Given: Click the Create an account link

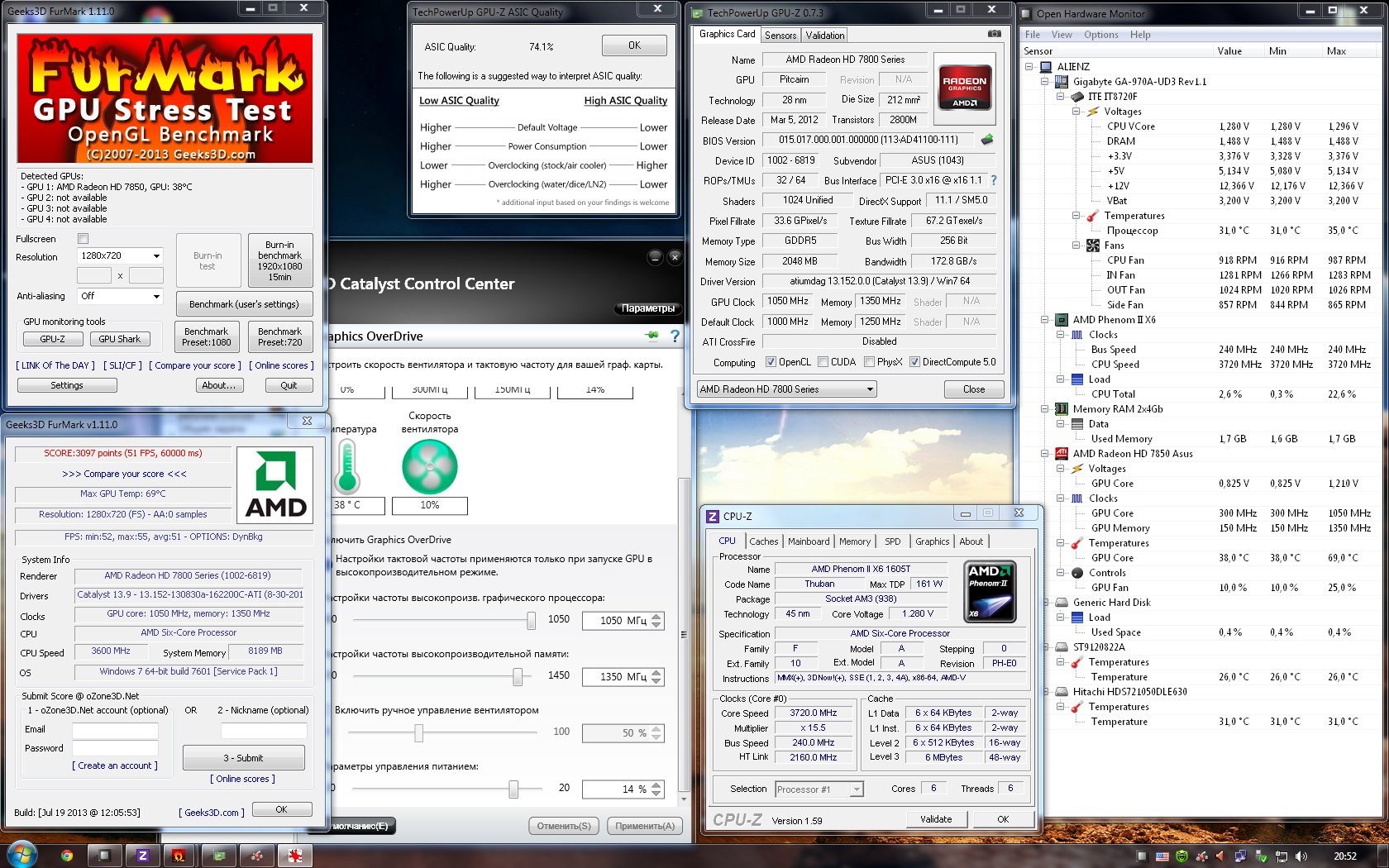Looking at the screenshot, I should (x=115, y=765).
